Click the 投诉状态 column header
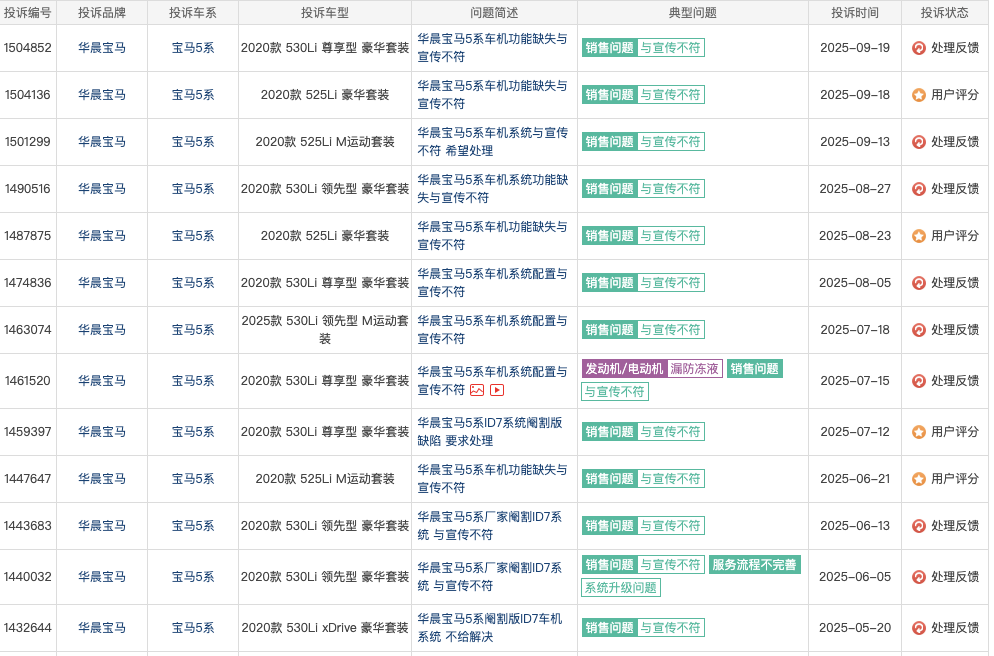The width and height of the screenshot is (994, 656). coord(945,13)
